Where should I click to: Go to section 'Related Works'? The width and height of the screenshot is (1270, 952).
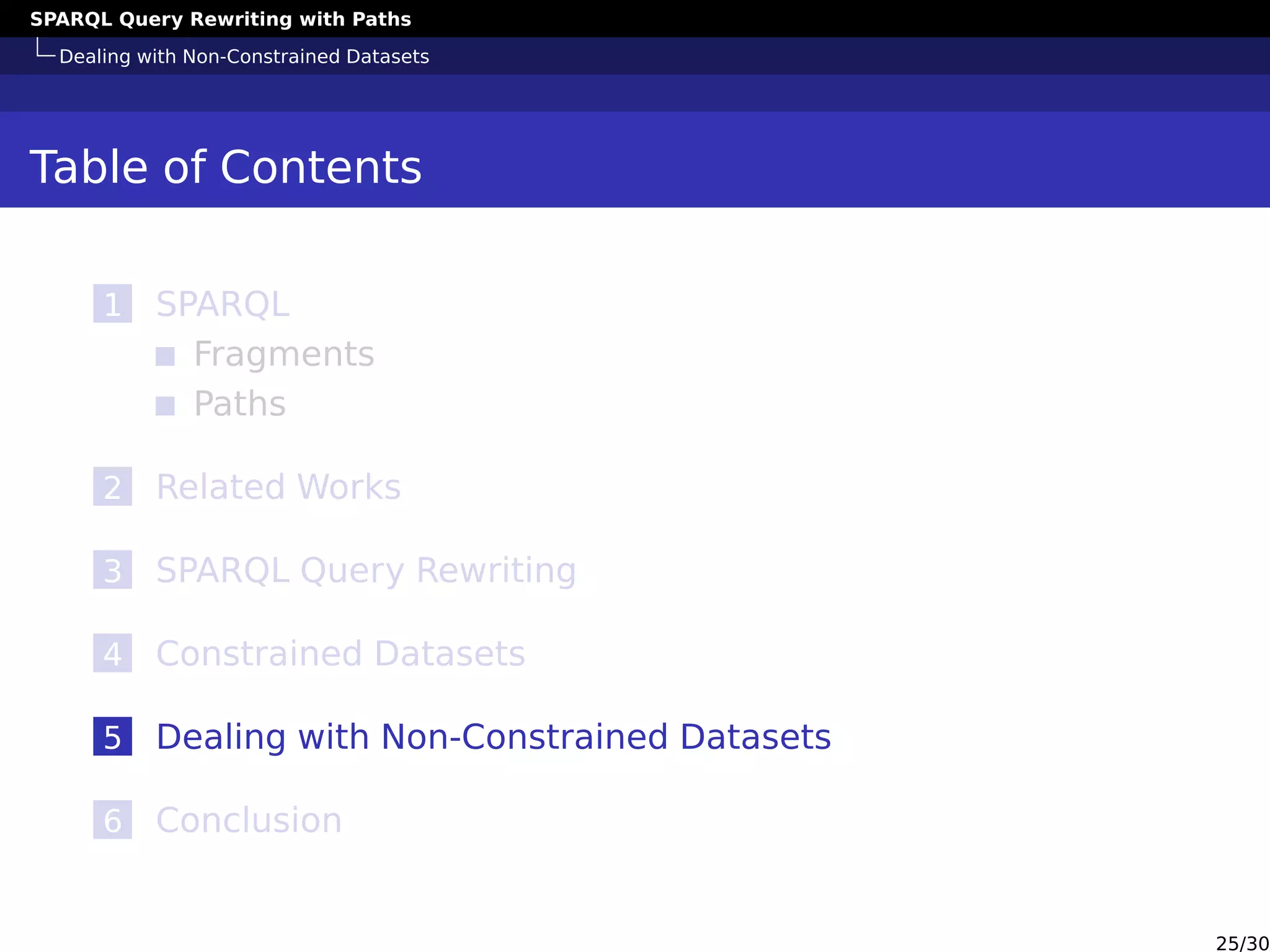(278, 487)
